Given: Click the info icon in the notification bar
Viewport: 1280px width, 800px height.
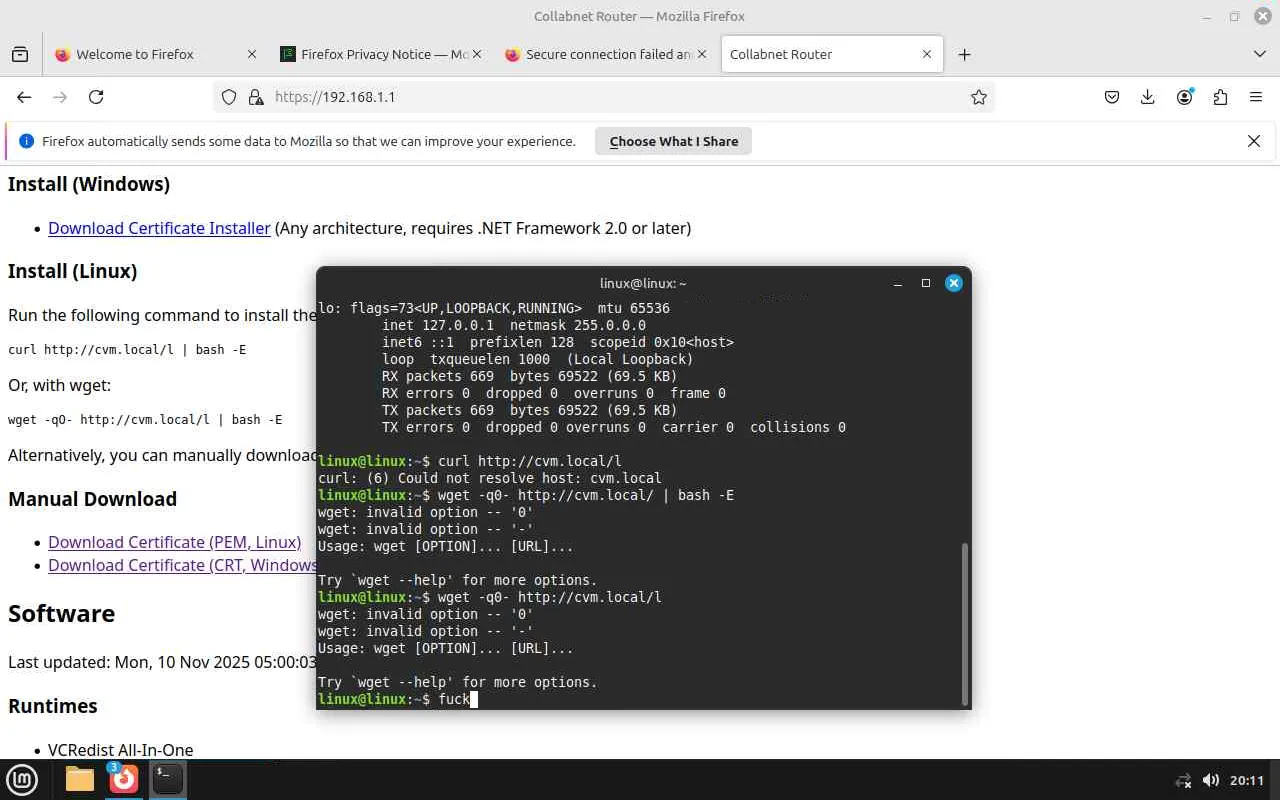Looking at the screenshot, I should [x=27, y=141].
